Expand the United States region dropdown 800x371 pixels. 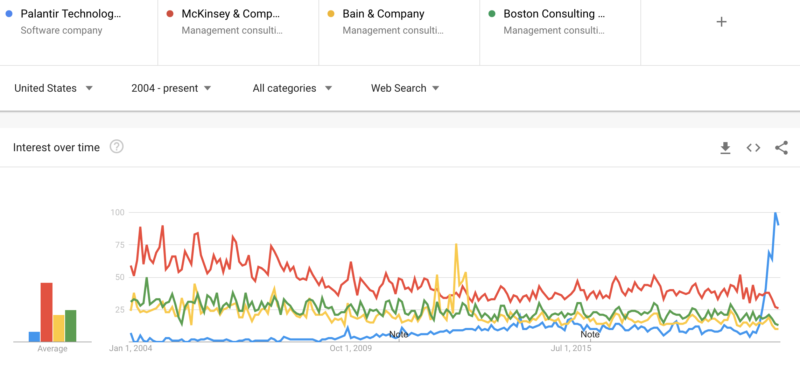point(54,88)
